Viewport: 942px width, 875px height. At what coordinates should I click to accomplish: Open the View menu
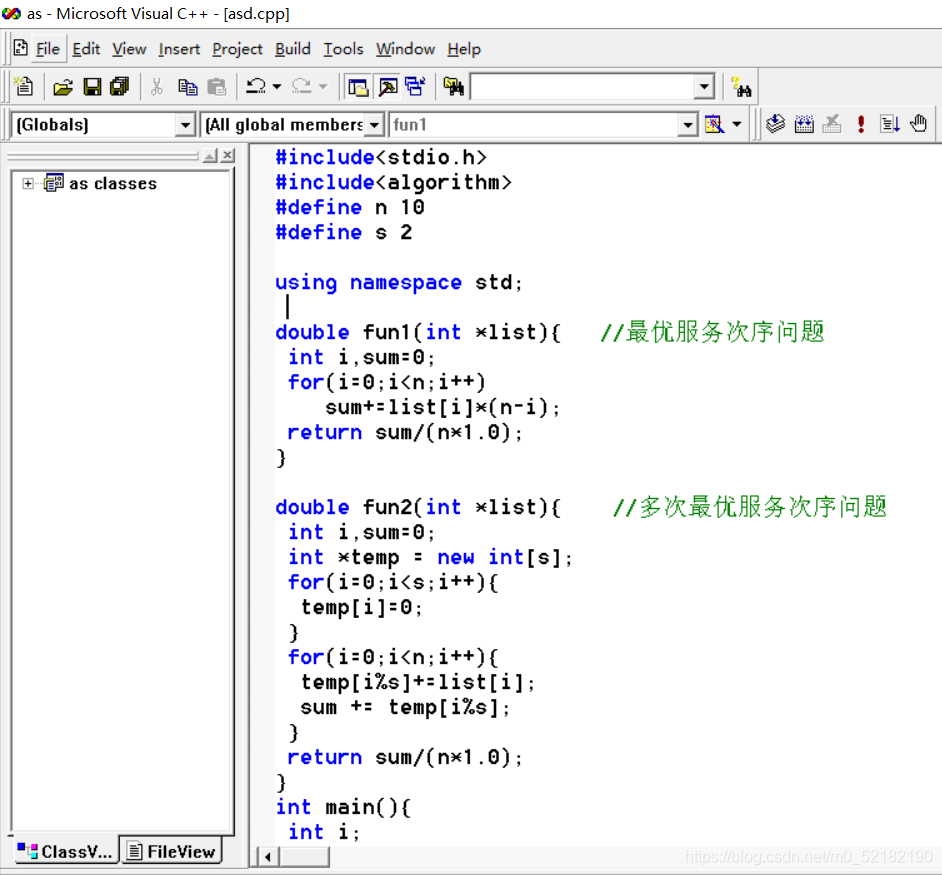point(129,49)
